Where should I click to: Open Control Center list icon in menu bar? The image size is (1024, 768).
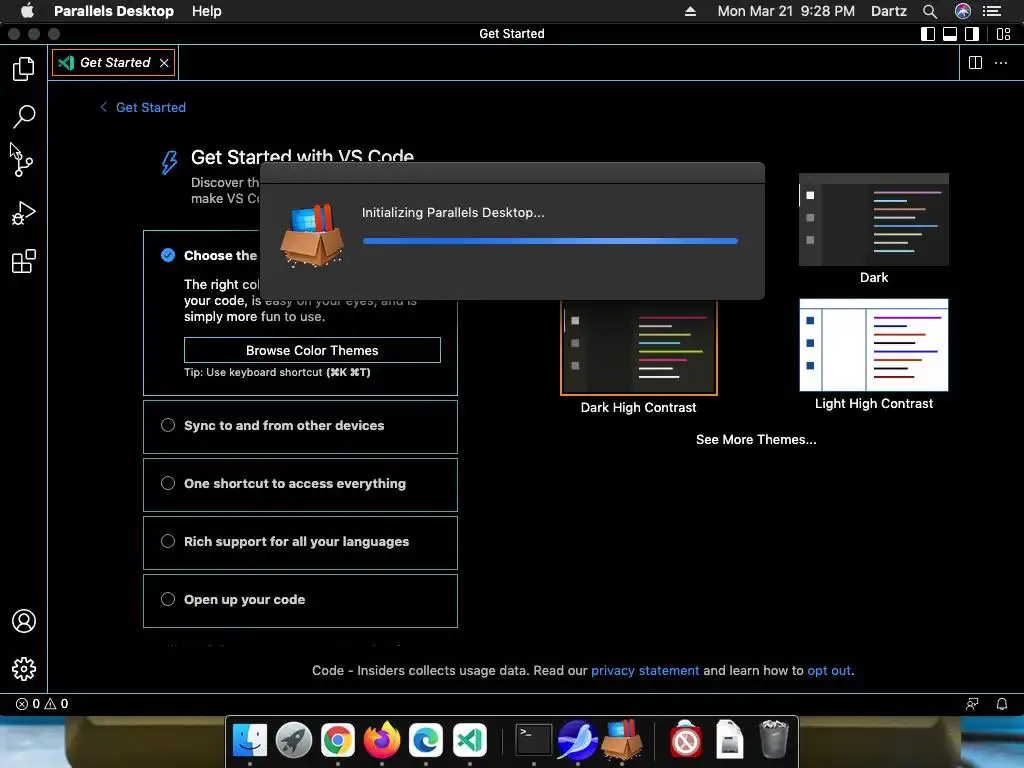coord(992,11)
